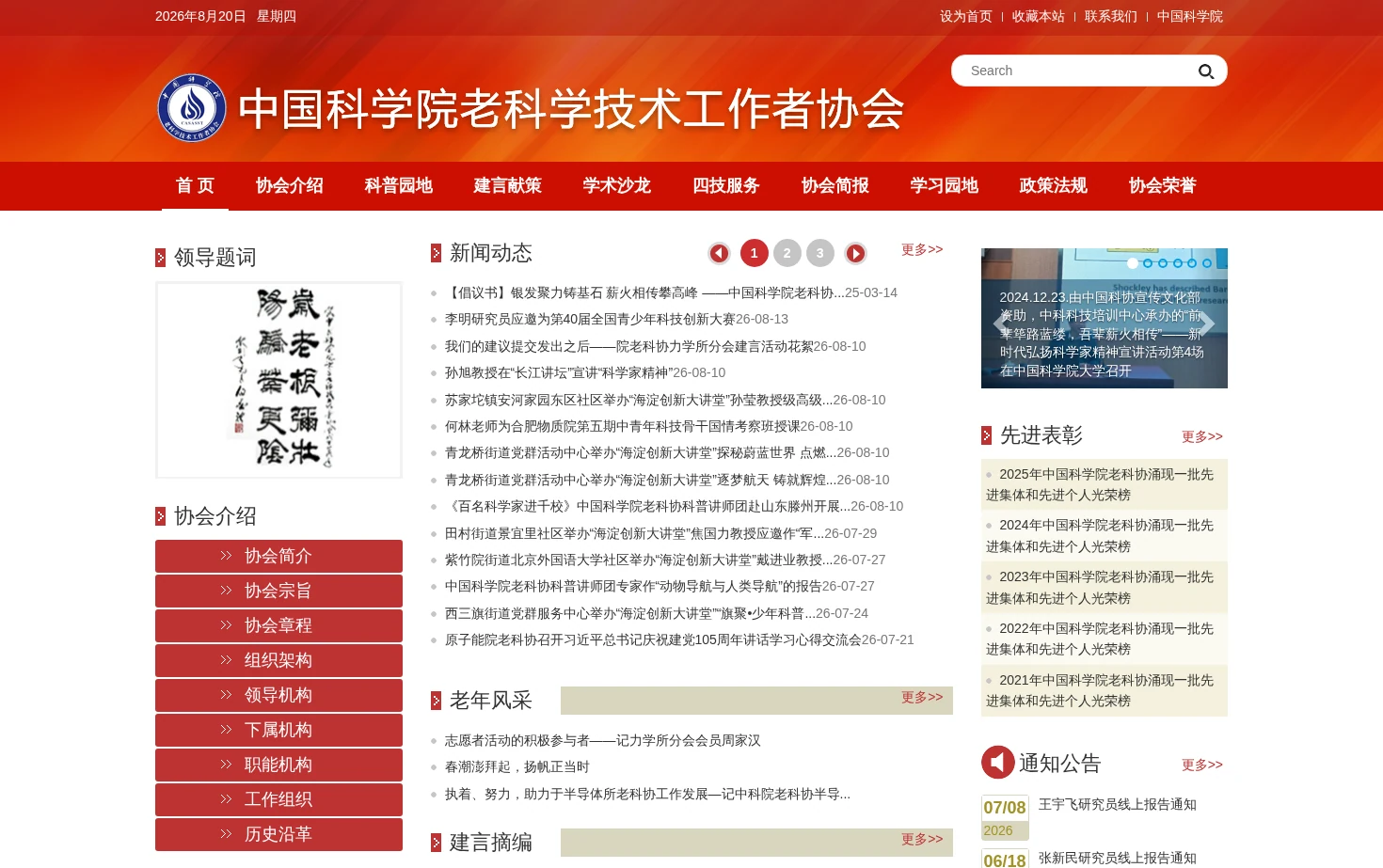Click 设为首页 top link
1383x868 pixels.
[x=966, y=16]
